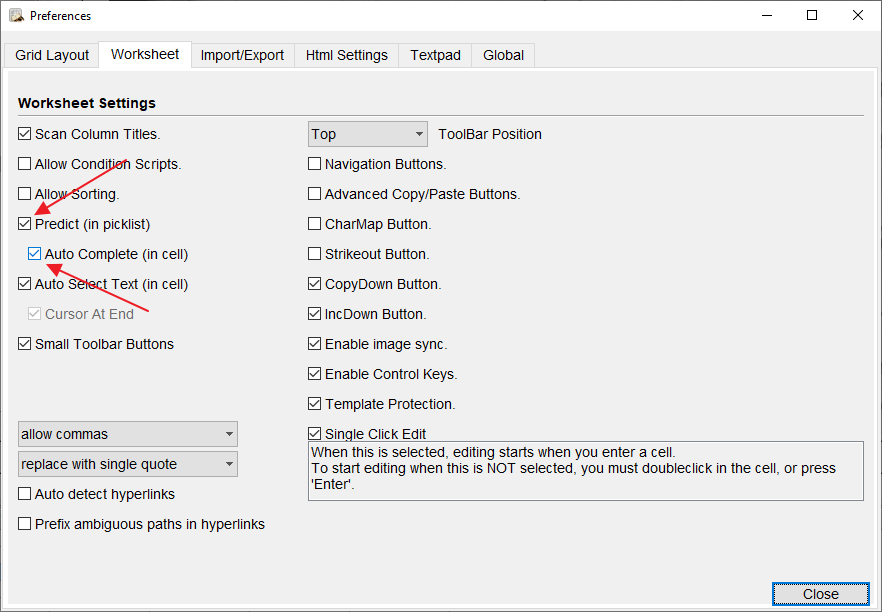Disable Auto Complete (in cell)
Viewport: 882px width, 612px height.
35,254
